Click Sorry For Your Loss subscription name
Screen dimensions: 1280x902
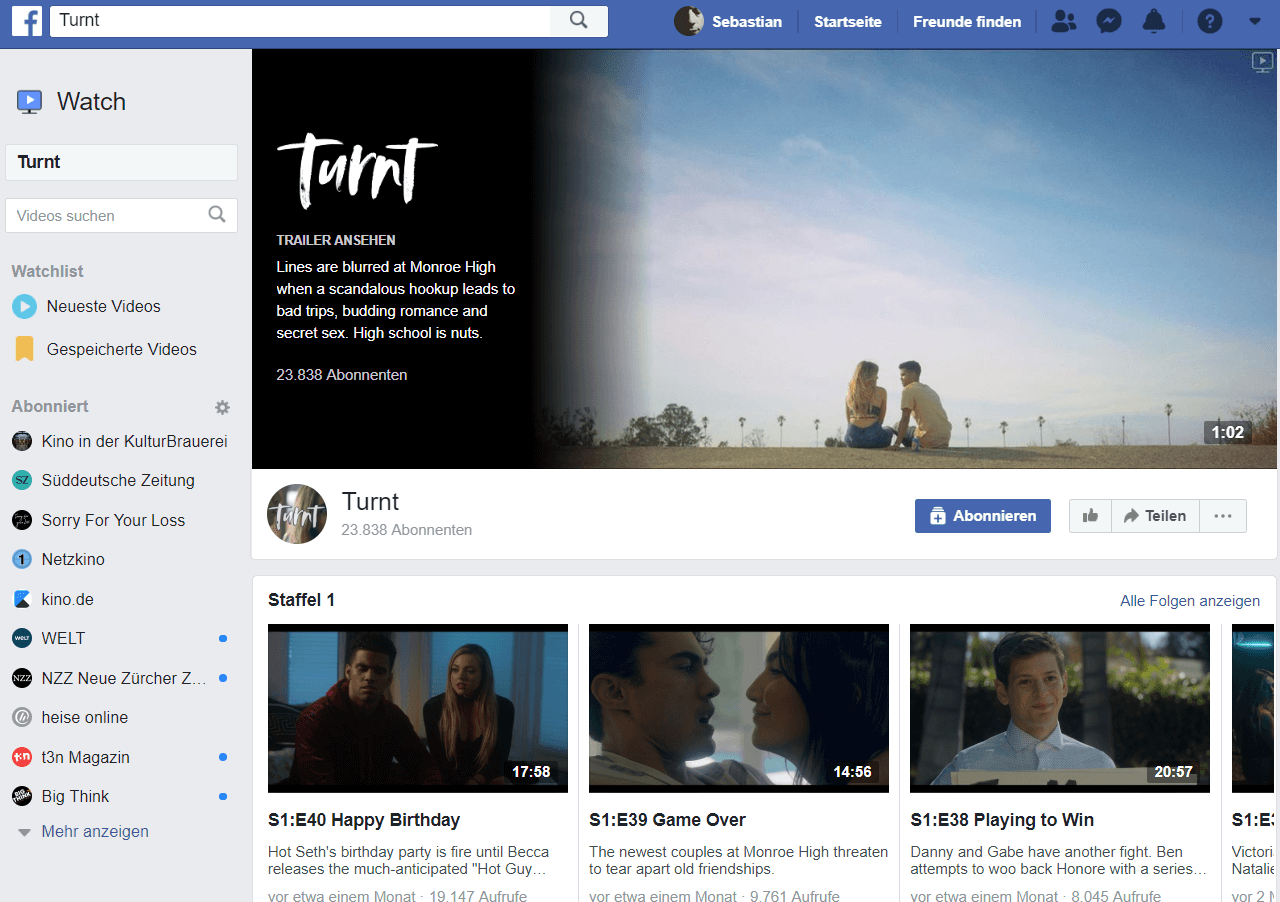click(x=113, y=520)
